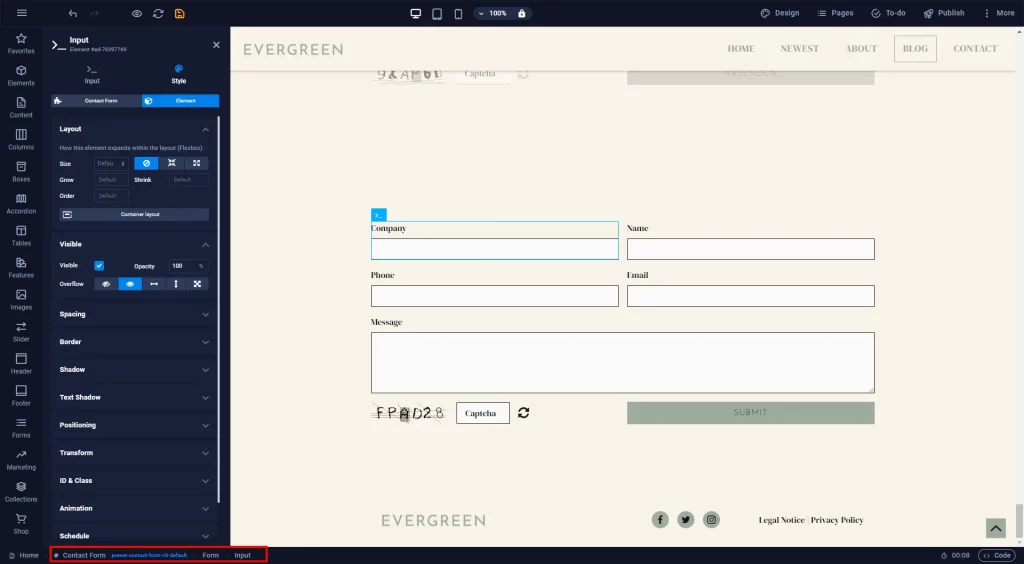Switch to mobile phone viewport icon
This screenshot has height=564, width=1024.
(458, 13)
